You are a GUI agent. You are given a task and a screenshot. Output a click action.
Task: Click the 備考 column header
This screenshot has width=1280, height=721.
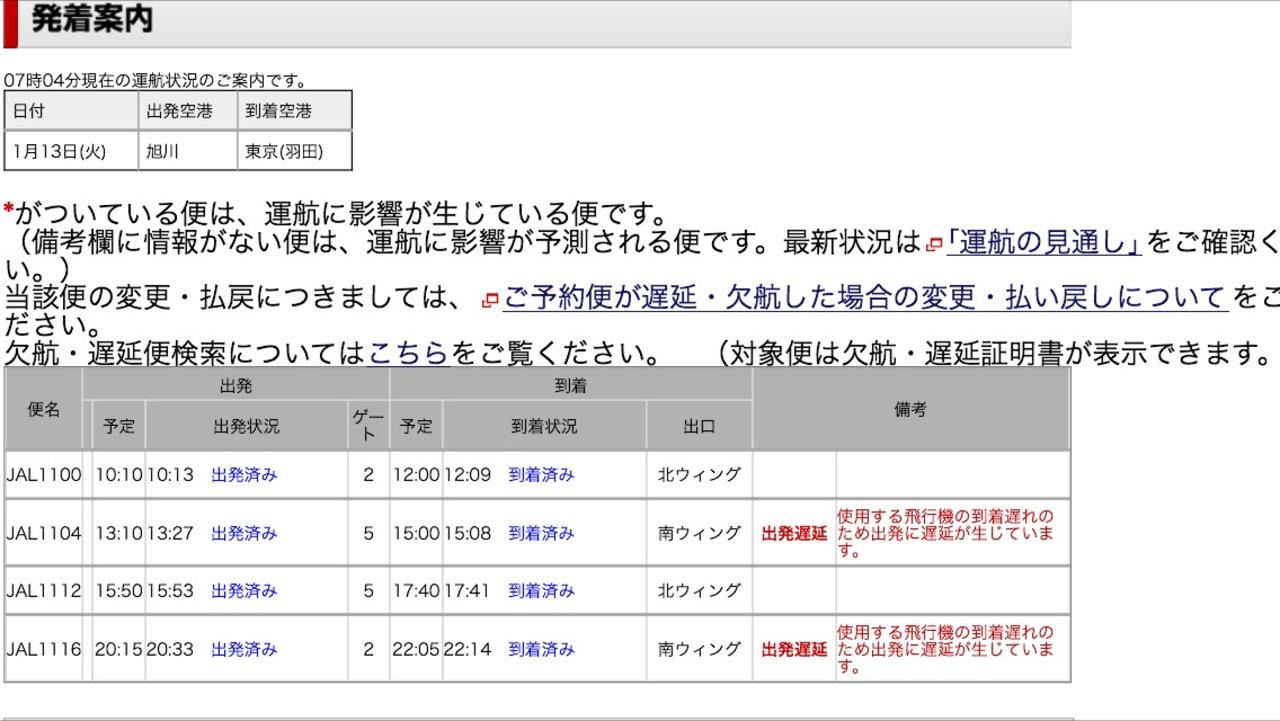click(910, 410)
